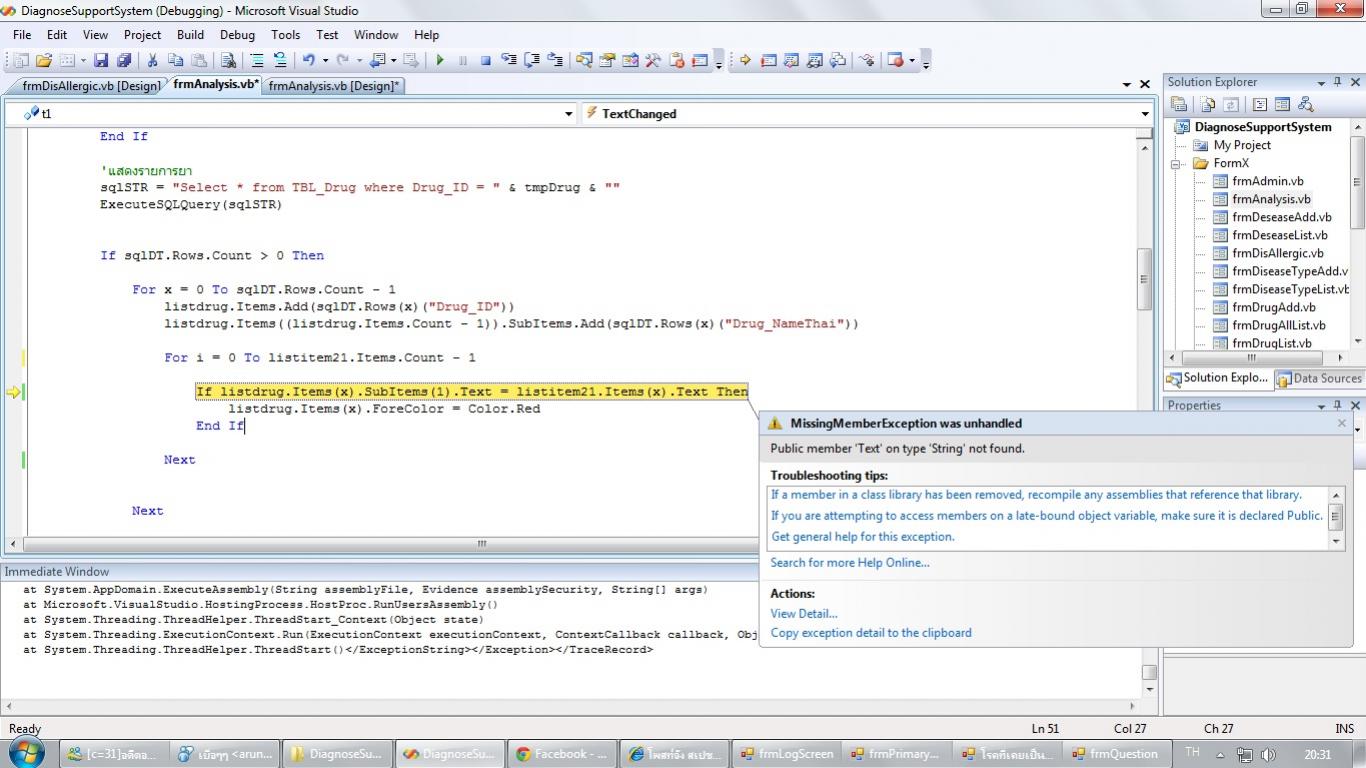Click the View Designer icon in Solution Explorer

click(x=1282, y=104)
